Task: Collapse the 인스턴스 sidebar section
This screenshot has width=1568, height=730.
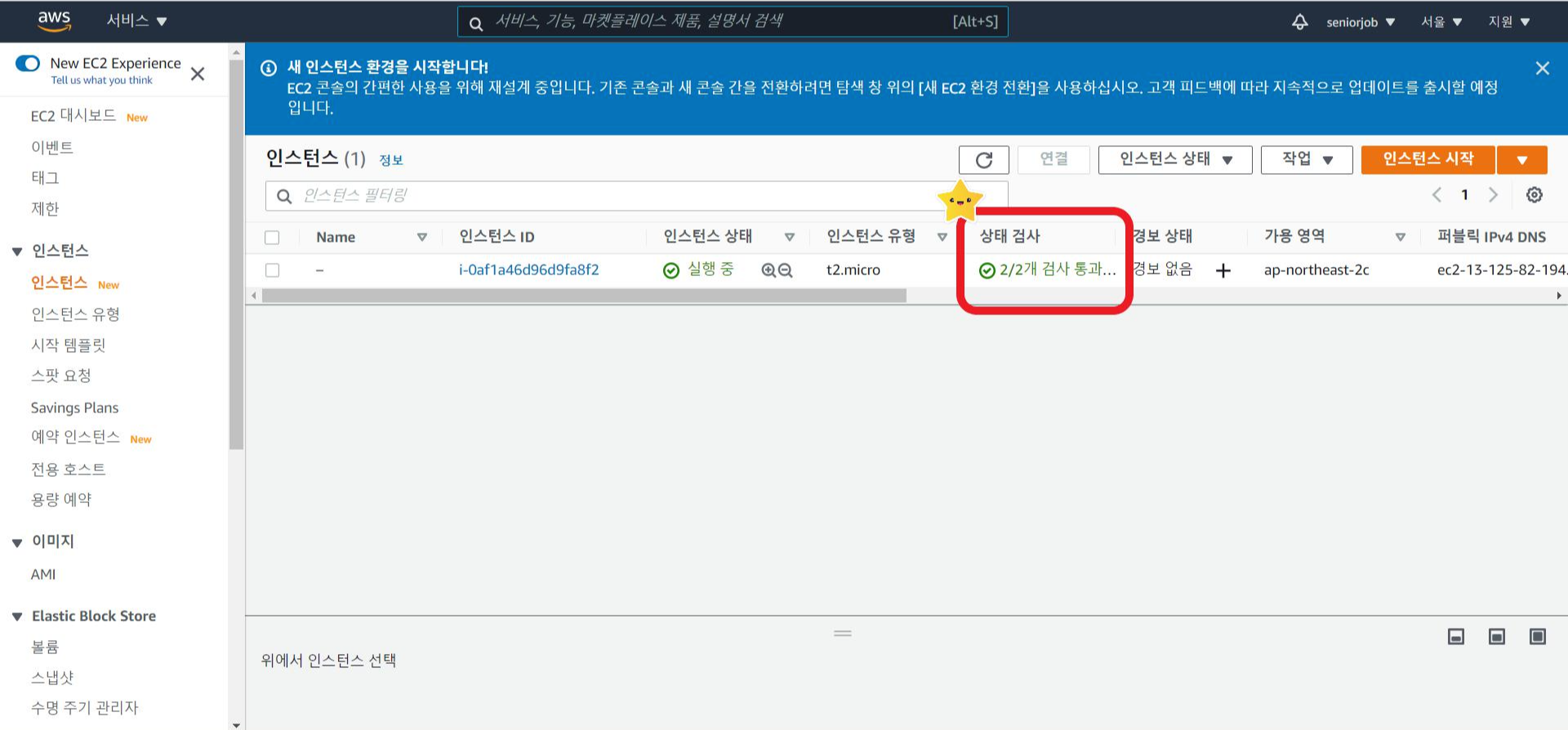Action: point(17,251)
